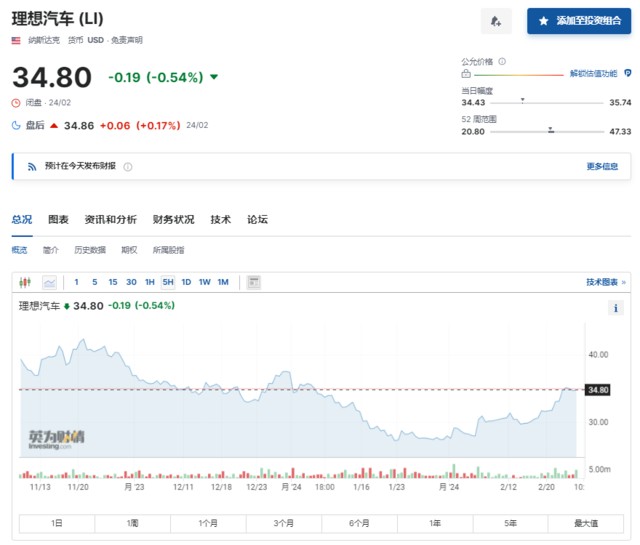Choose the 3个月 time range
This screenshot has width=640, height=545.
click(x=286, y=523)
